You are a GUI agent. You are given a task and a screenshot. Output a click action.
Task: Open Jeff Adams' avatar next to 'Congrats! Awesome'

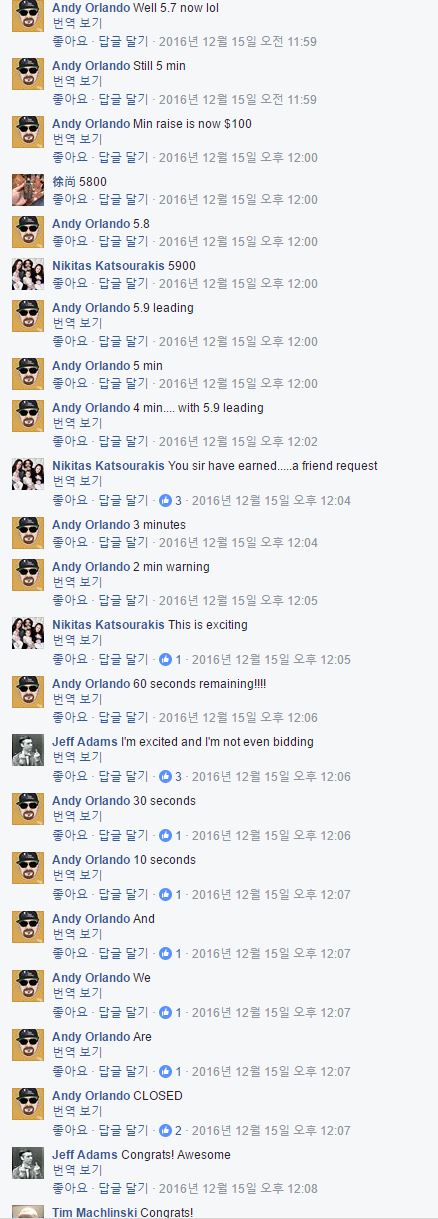[28, 1163]
